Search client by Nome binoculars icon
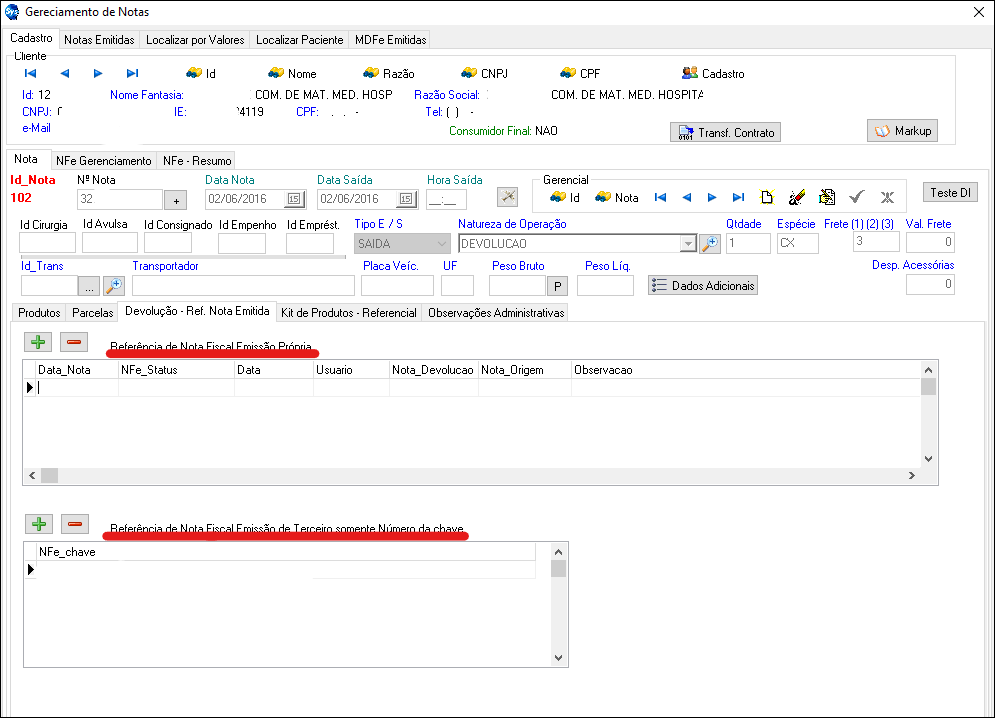Screen dimensions: 995x718 pos(276,73)
